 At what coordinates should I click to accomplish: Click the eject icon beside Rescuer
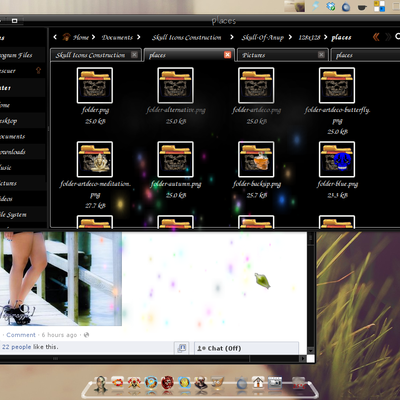38,70
